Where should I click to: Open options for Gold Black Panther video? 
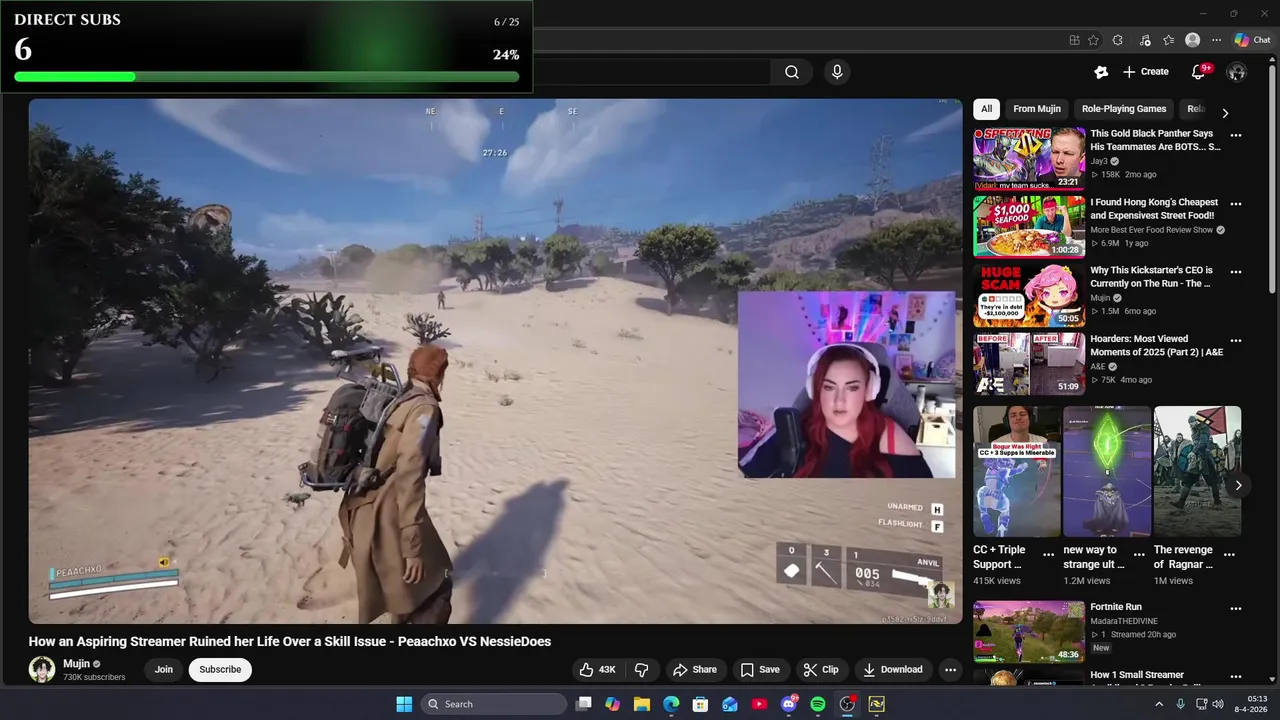pyautogui.click(x=1236, y=135)
